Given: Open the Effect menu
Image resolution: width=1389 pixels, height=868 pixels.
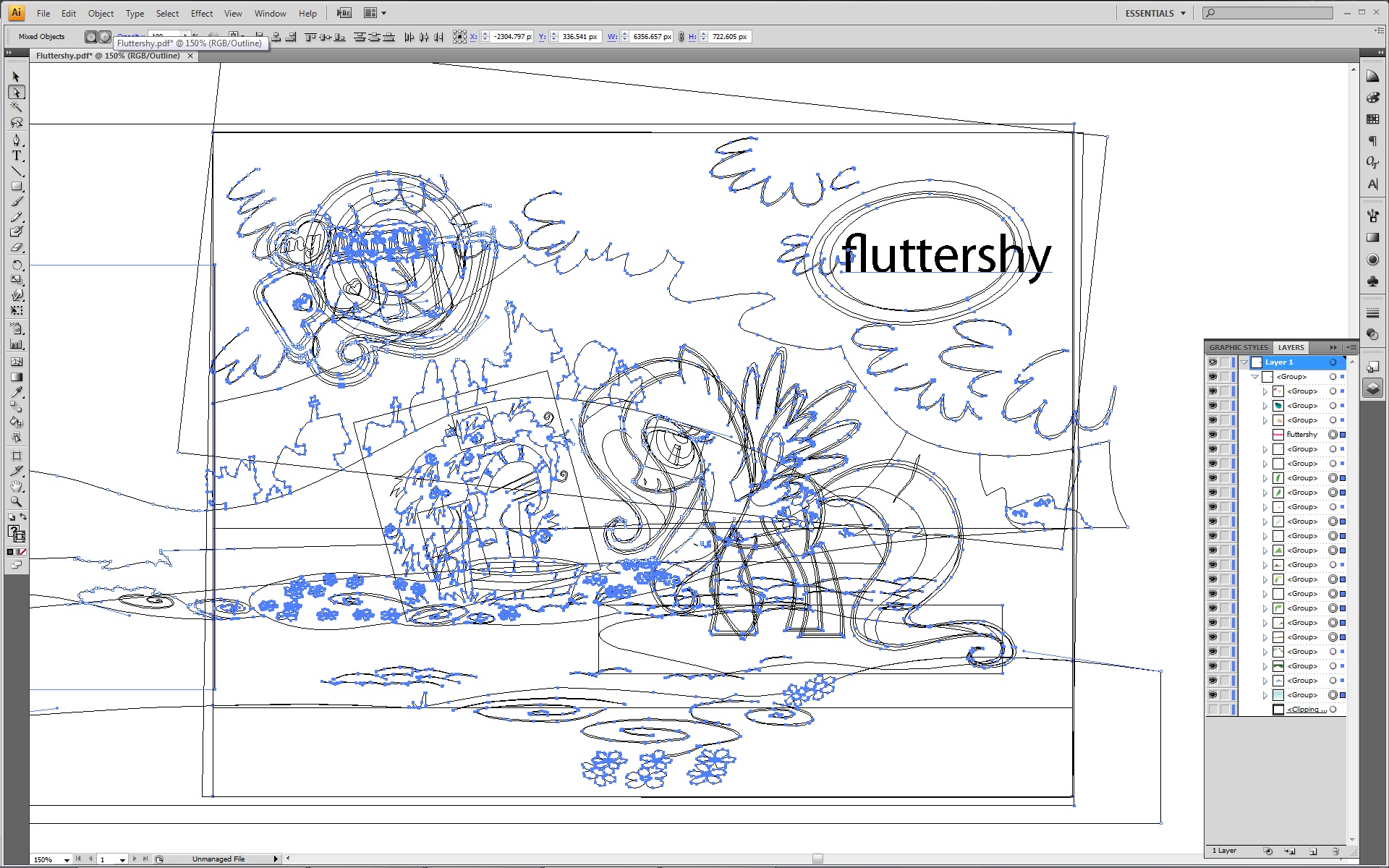Looking at the screenshot, I should (201, 13).
